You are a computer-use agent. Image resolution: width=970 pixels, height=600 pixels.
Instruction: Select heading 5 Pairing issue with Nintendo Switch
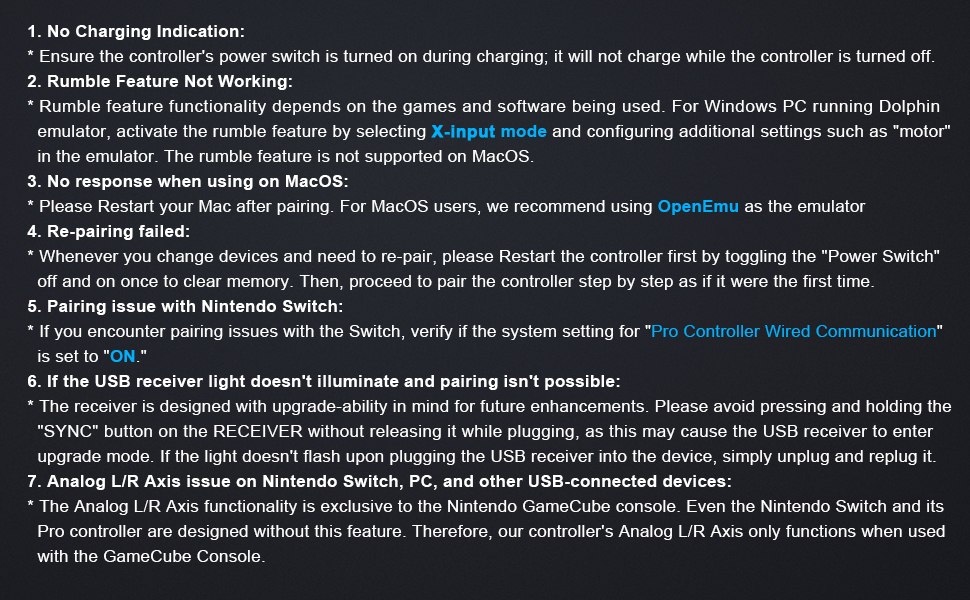coord(185,307)
